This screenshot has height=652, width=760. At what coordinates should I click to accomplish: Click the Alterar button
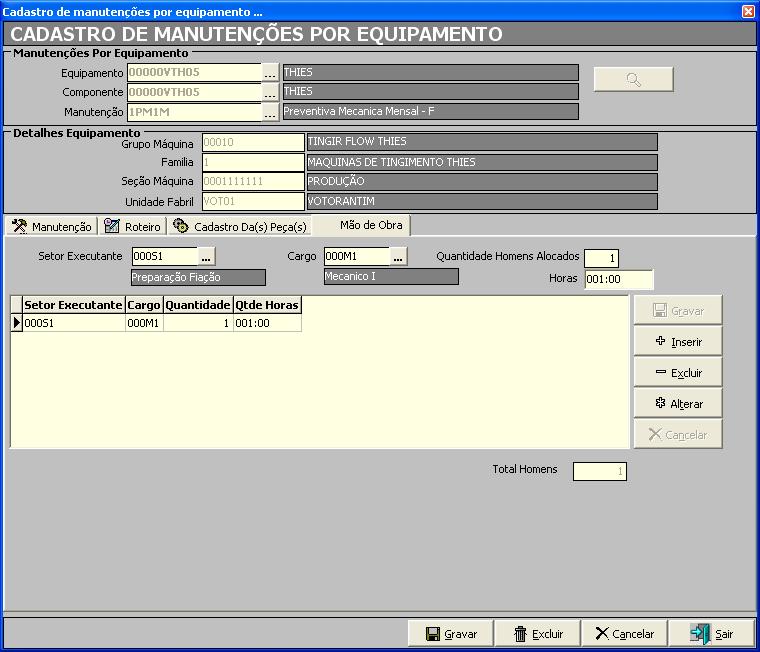click(x=677, y=404)
